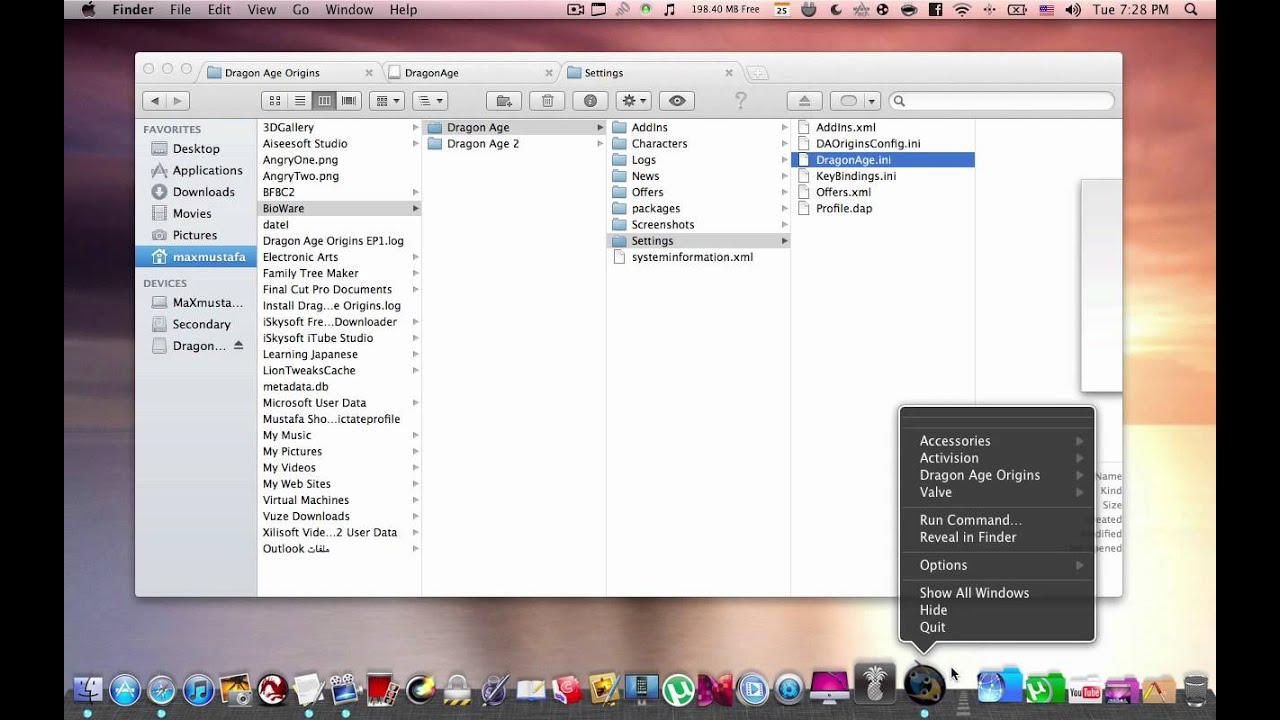
Task: Click the Finder forward navigation arrow
Action: (x=178, y=101)
